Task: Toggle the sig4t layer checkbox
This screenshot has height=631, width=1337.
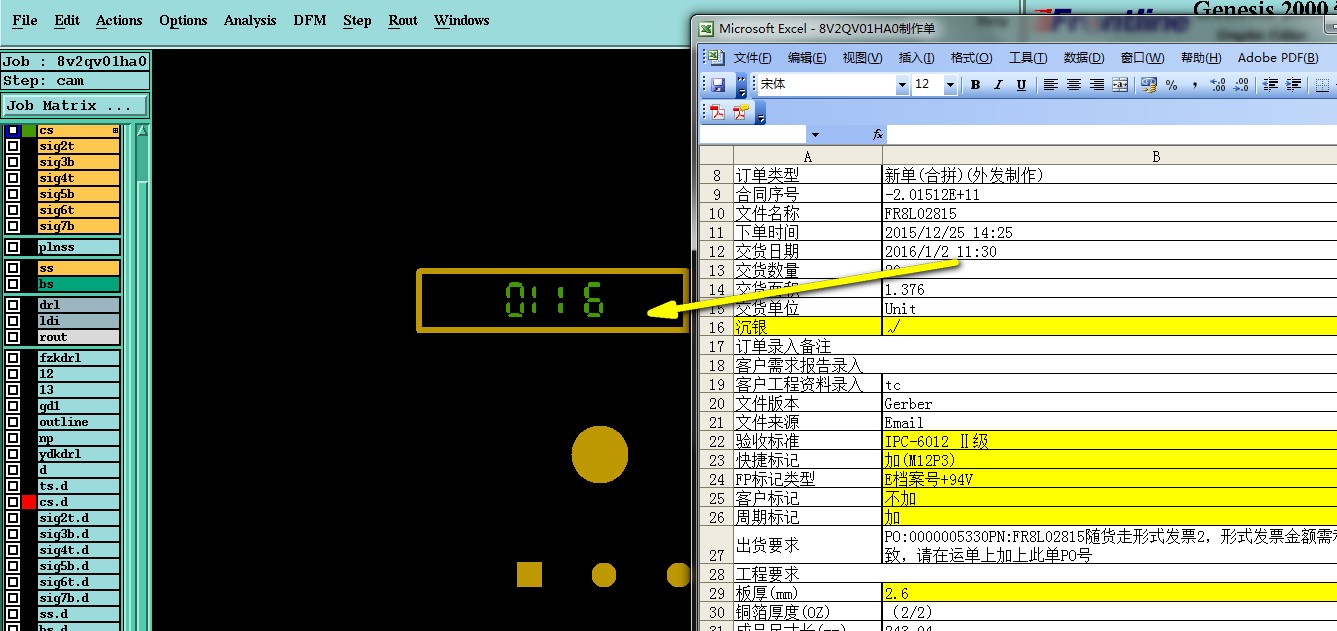Action: click(x=12, y=178)
